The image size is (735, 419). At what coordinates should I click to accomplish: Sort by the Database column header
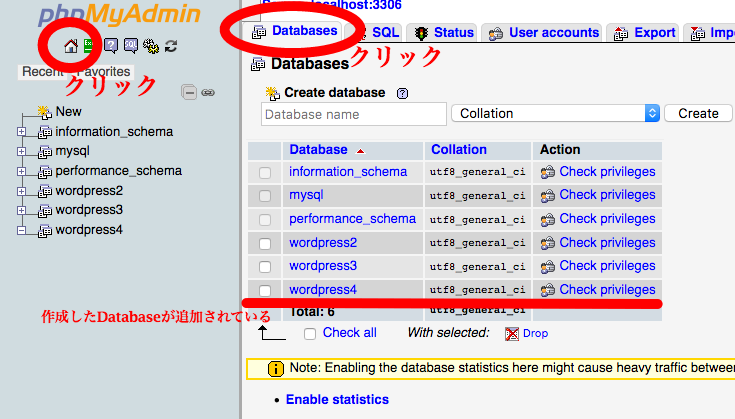point(318,150)
